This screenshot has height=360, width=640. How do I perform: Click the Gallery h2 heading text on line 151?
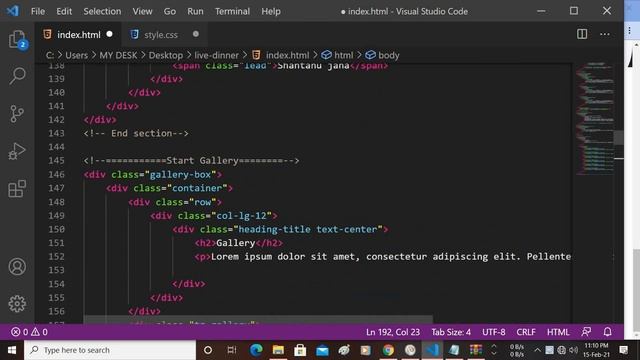pos(236,243)
